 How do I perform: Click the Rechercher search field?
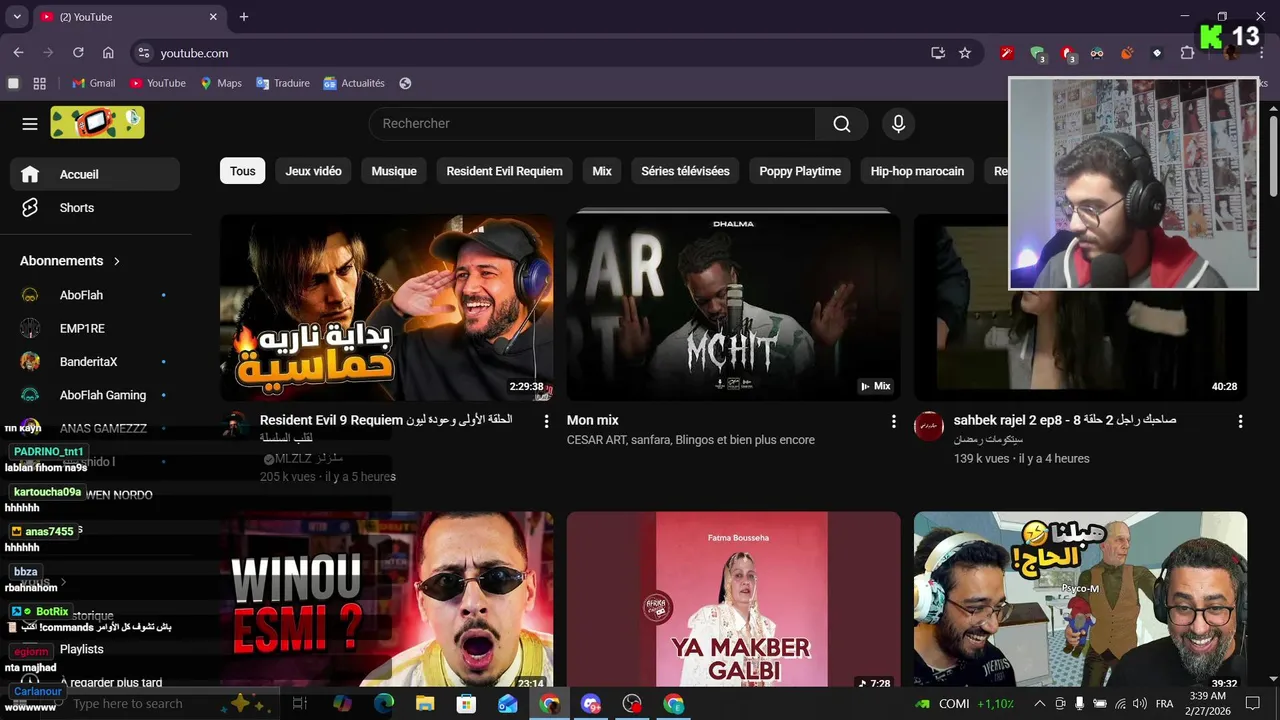[592, 124]
